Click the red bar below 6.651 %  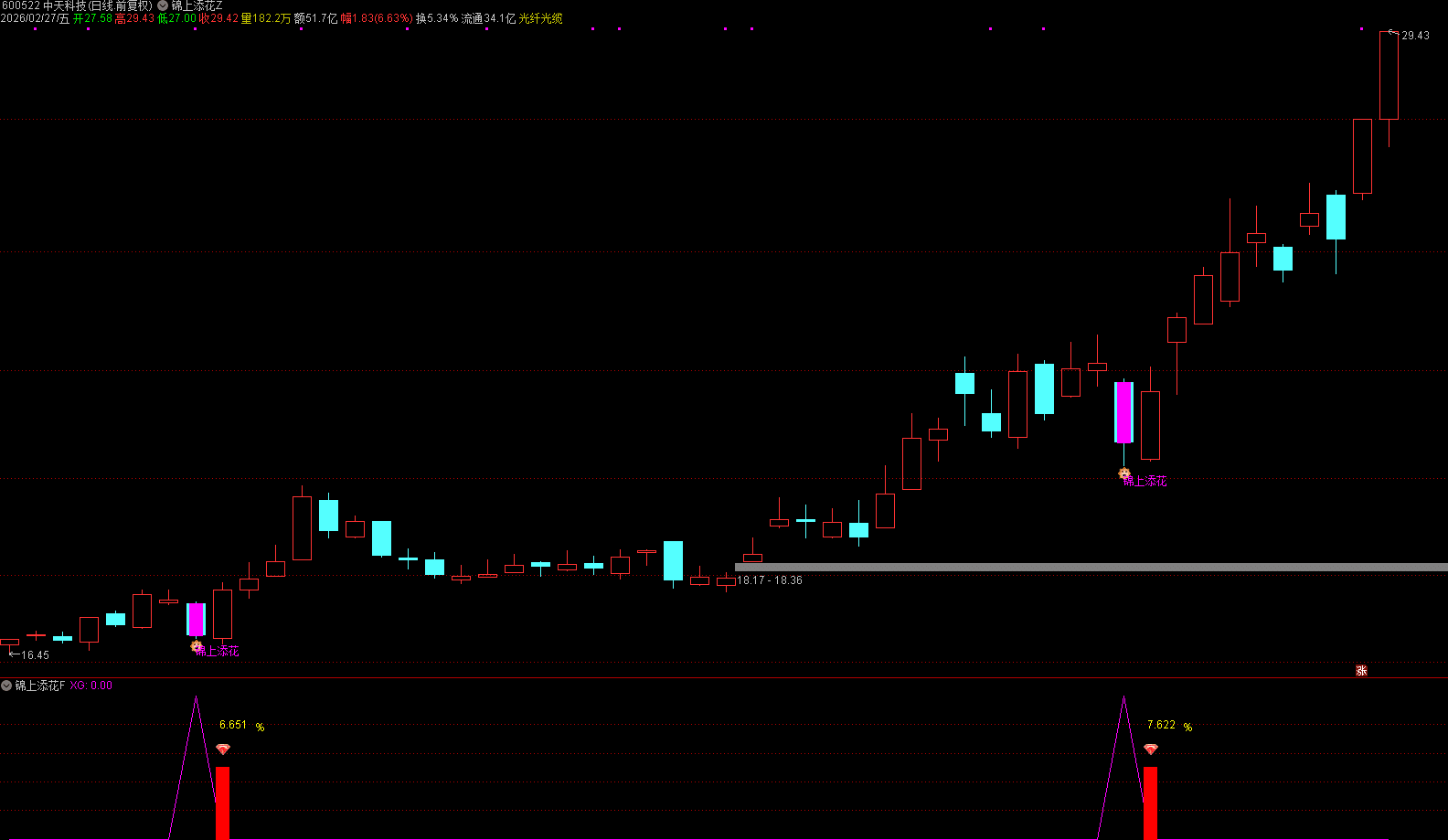pos(222,803)
